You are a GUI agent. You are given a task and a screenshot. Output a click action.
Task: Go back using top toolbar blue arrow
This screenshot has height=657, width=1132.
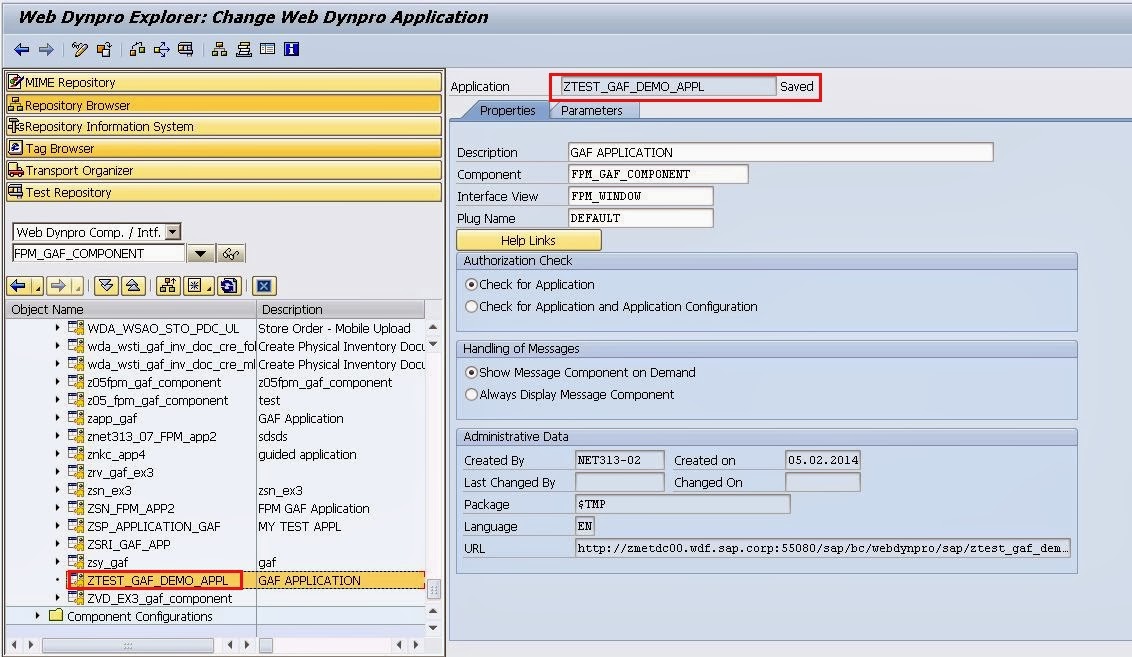[x=22, y=49]
